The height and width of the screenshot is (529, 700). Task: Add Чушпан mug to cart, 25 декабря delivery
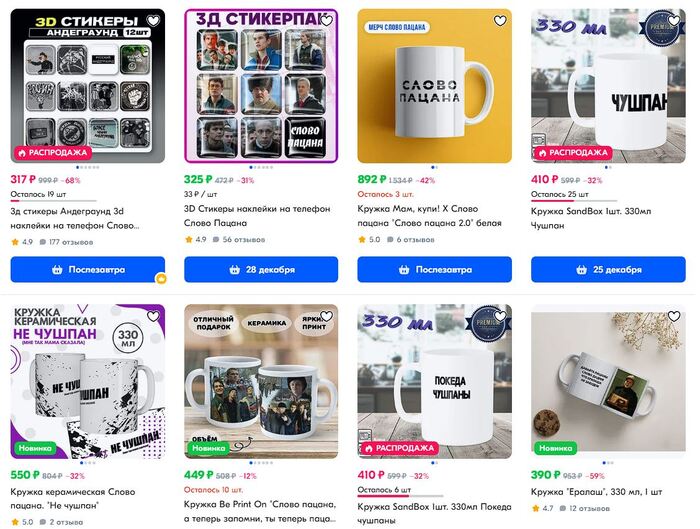[608, 269]
